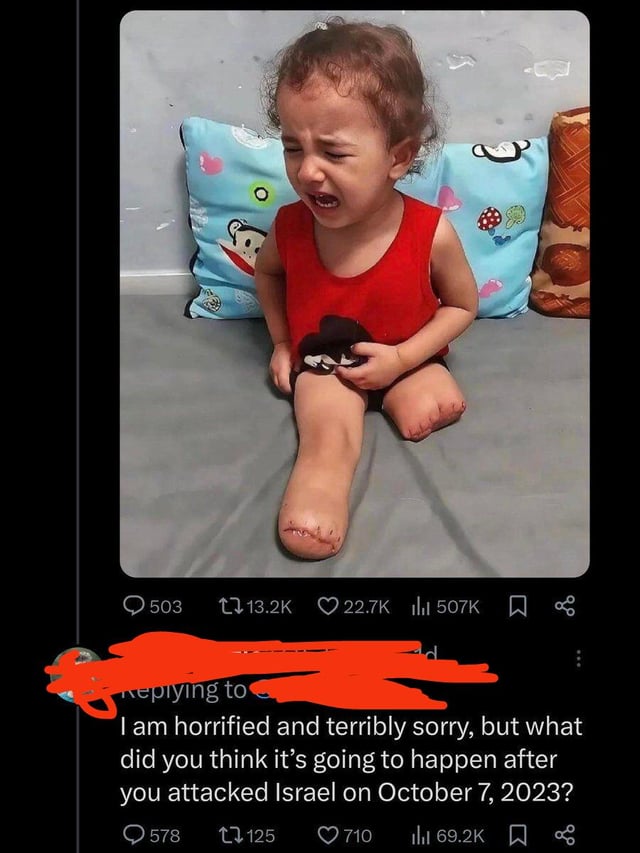Screen dimensions: 640x853
Task: Like the reply showing 710 likes
Action: (328, 835)
